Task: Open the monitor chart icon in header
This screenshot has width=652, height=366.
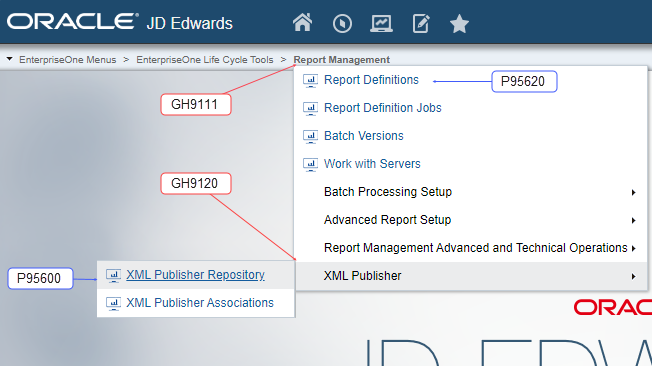Action: 381,23
